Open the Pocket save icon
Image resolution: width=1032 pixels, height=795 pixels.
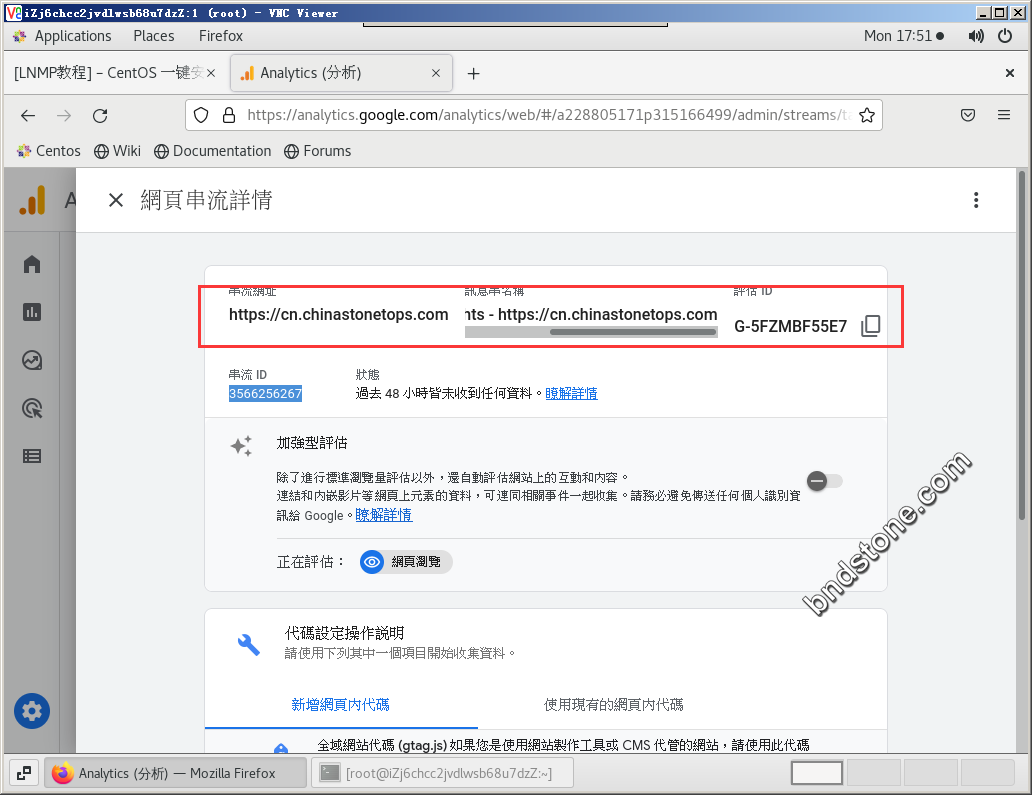point(968,115)
